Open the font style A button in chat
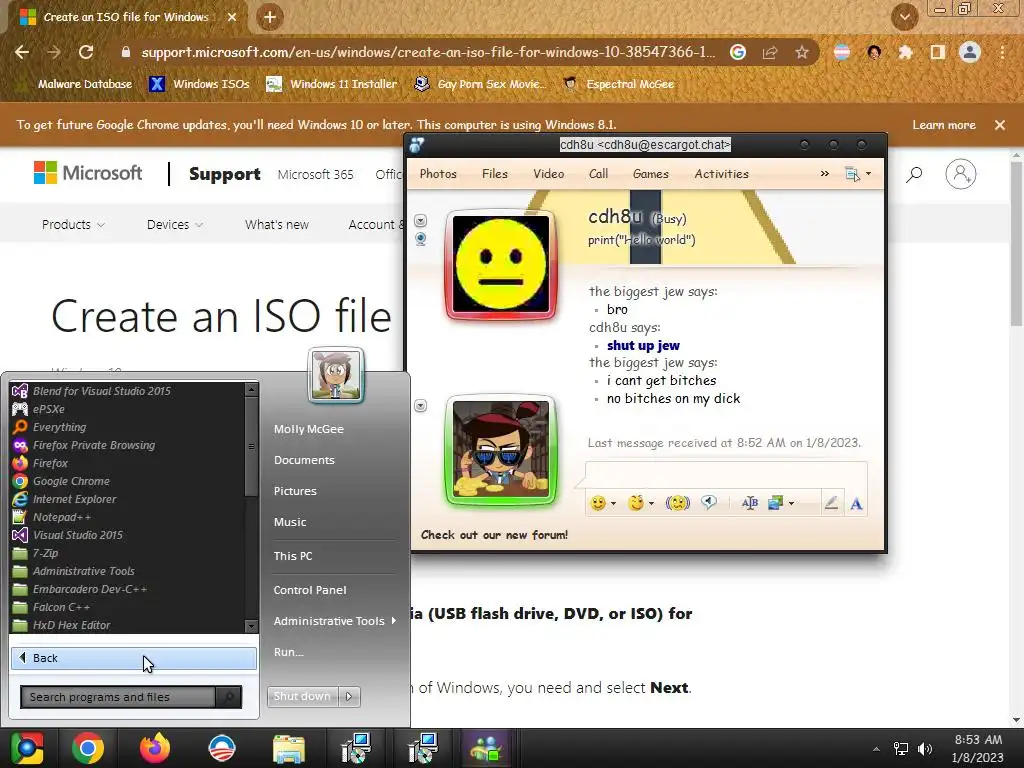The width and height of the screenshot is (1024, 768). click(856, 504)
